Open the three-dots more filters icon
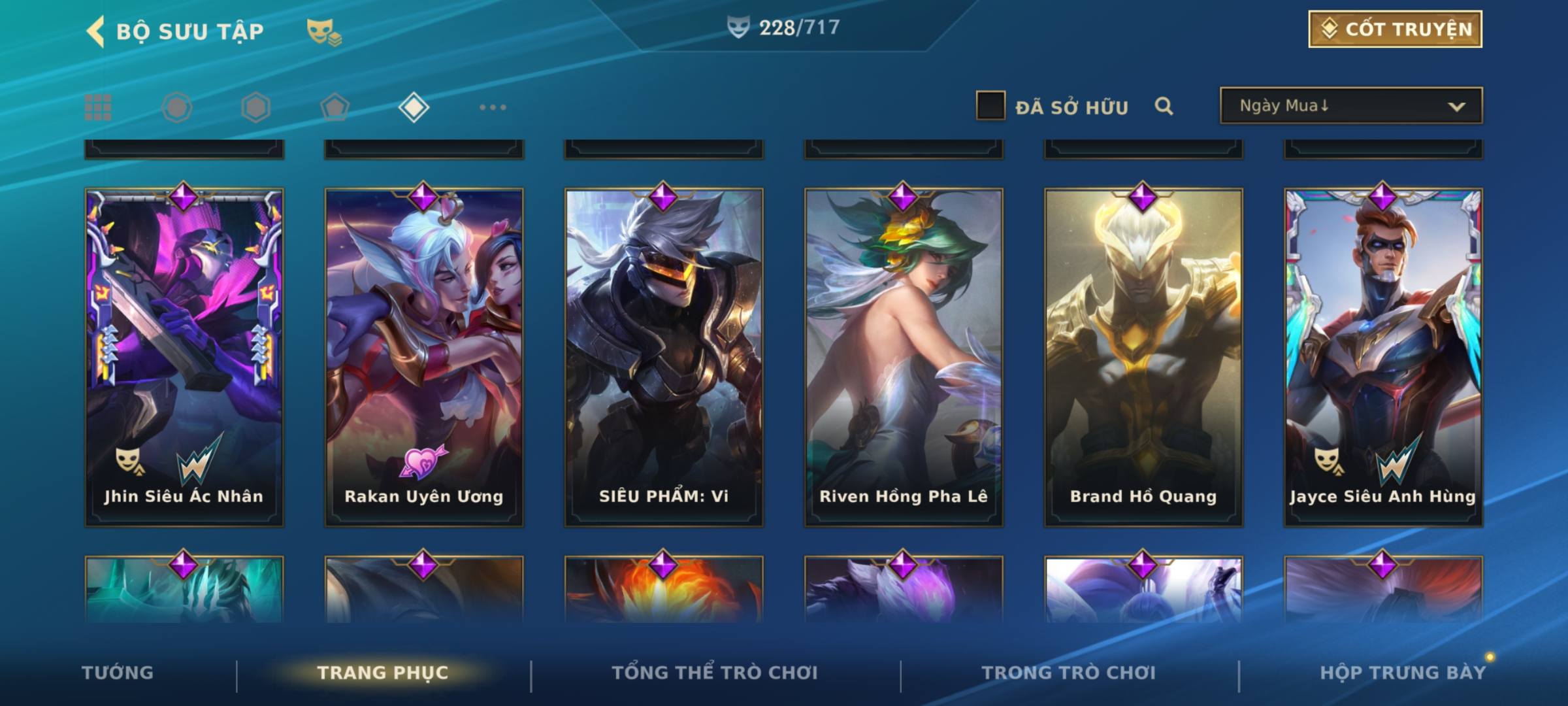 493,107
